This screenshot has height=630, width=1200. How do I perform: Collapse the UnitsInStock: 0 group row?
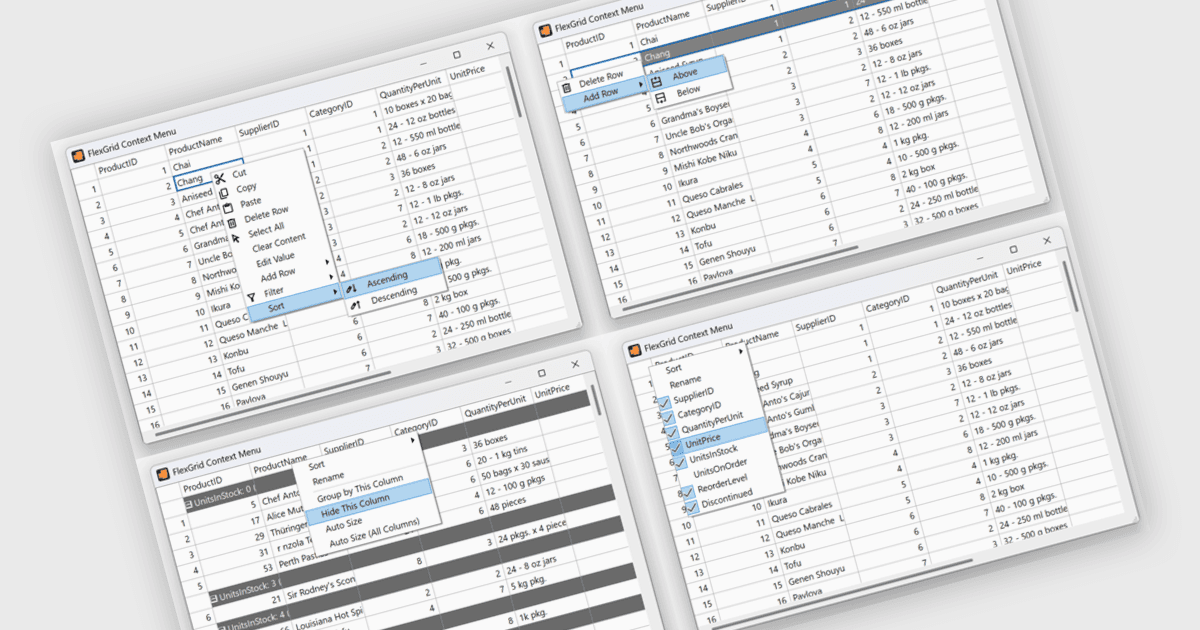click(187, 504)
